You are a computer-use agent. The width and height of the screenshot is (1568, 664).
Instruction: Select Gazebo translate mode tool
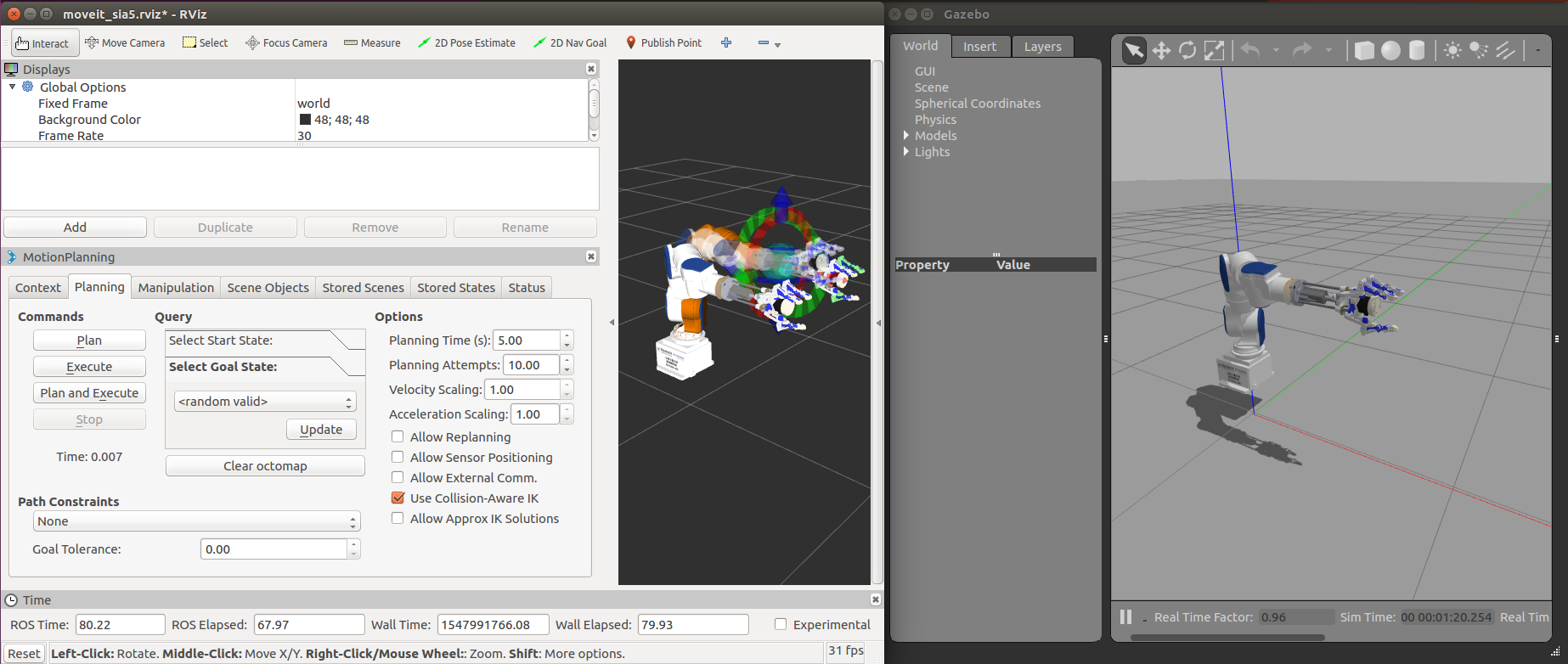pyautogui.click(x=1160, y=50)
